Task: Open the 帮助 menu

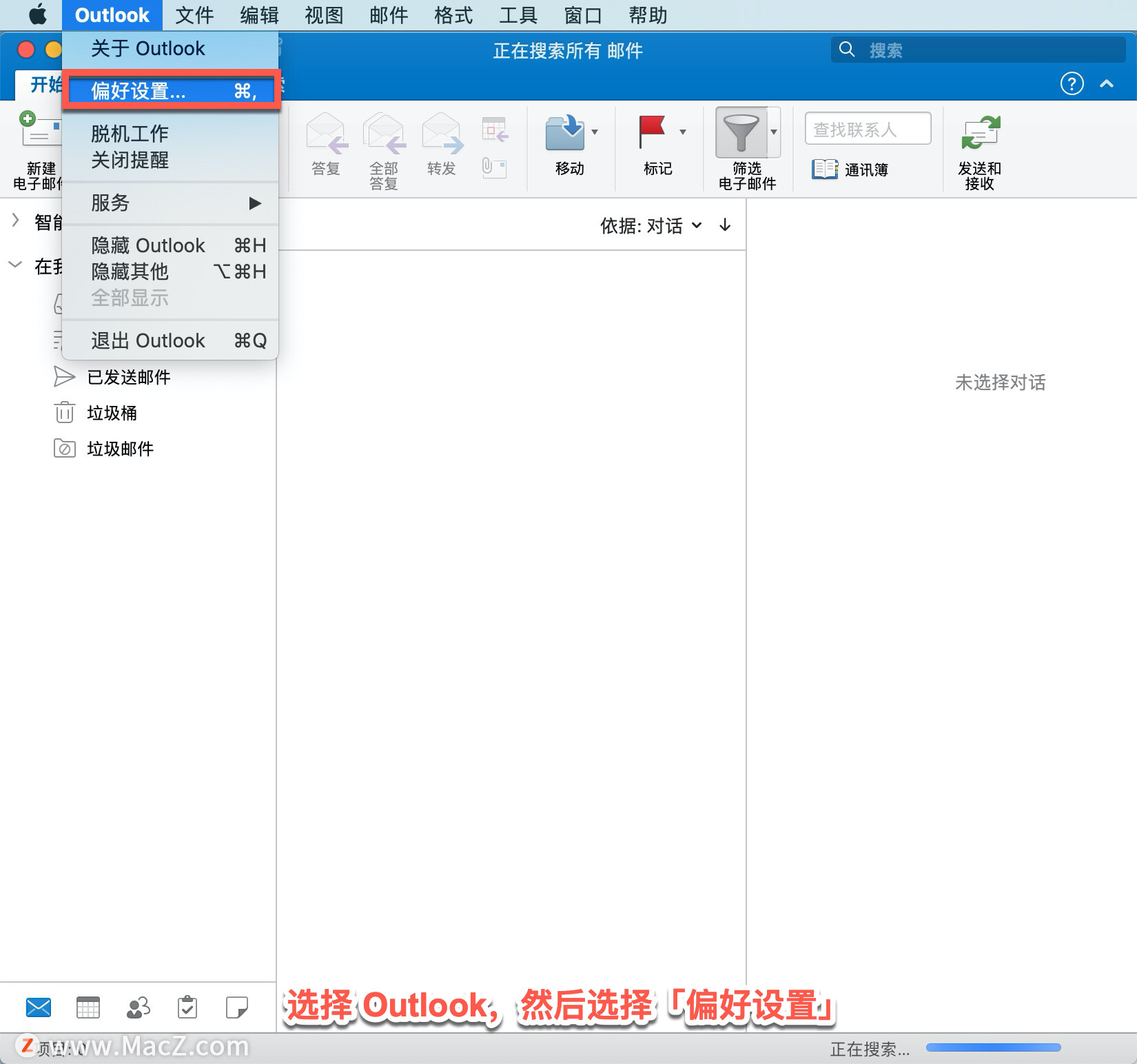Action: [x=648, y=15]
